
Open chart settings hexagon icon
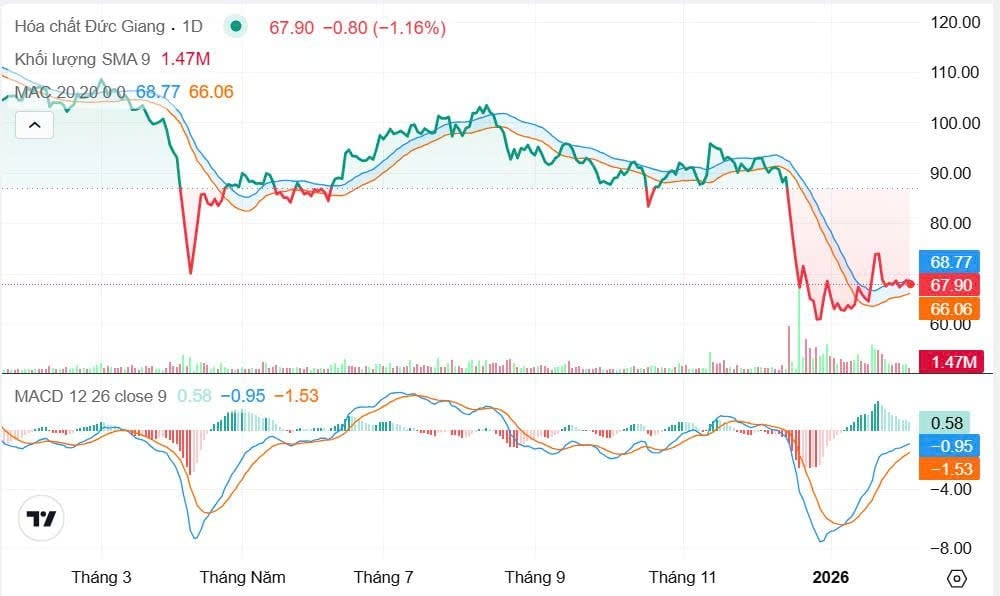[957, 578]
